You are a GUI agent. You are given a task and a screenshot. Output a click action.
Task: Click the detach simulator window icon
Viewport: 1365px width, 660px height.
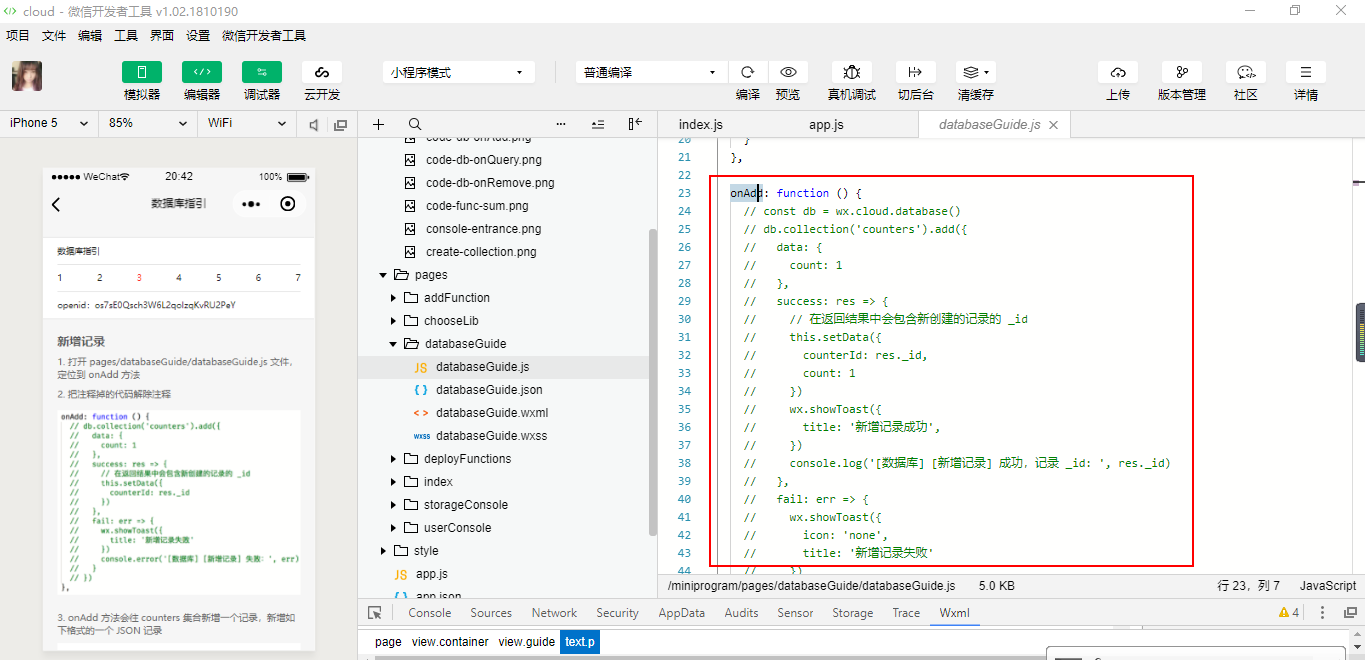click(340, 124)
